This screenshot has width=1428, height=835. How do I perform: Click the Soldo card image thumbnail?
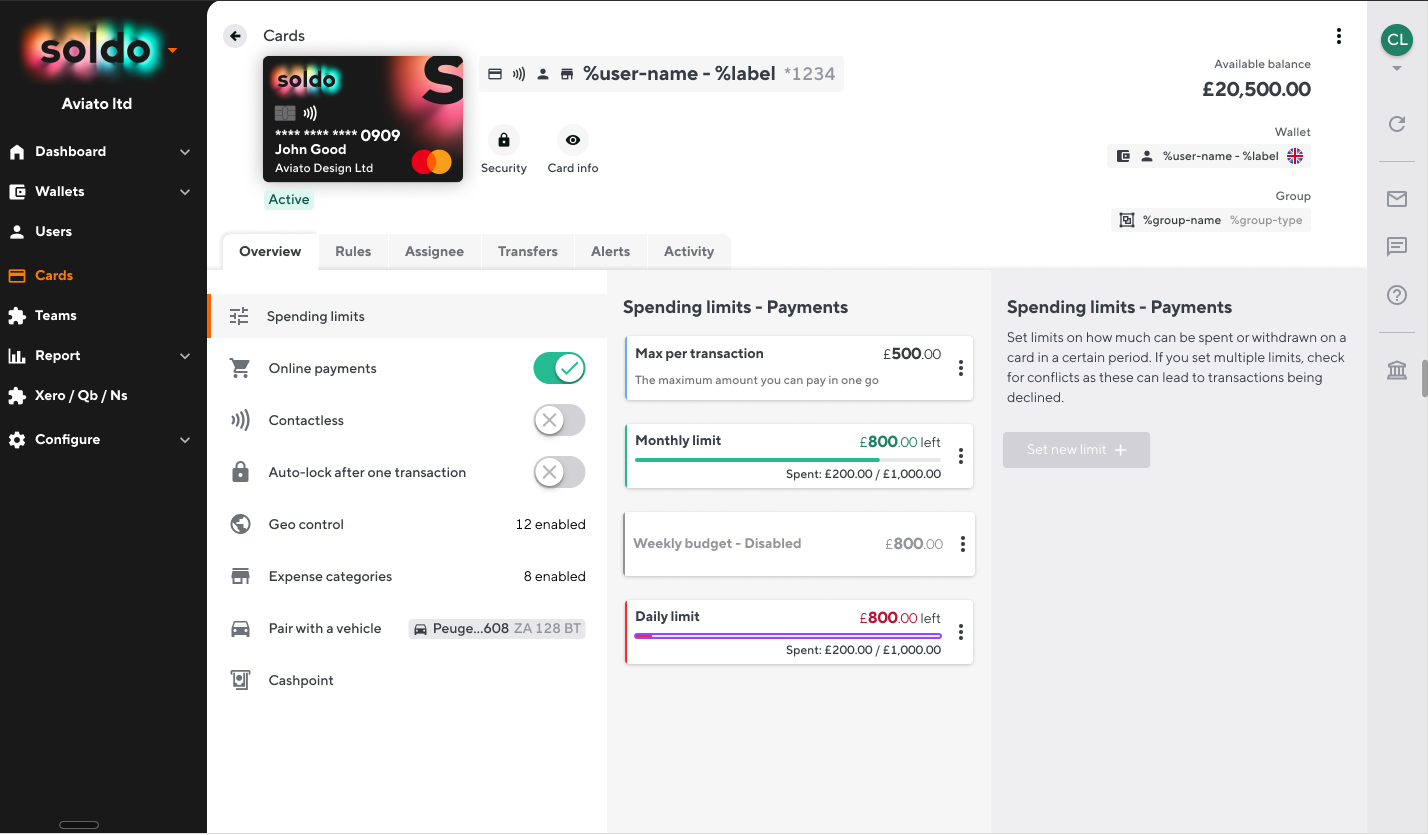[x=363, y=119]
